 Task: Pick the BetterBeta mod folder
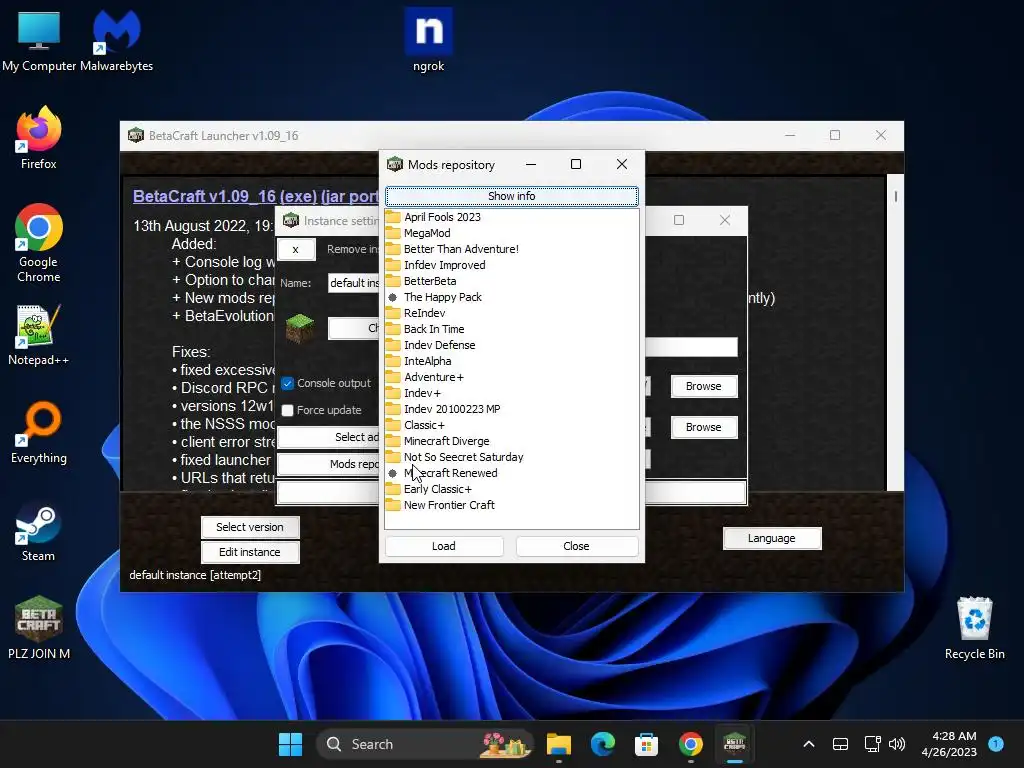coord(430,281)
